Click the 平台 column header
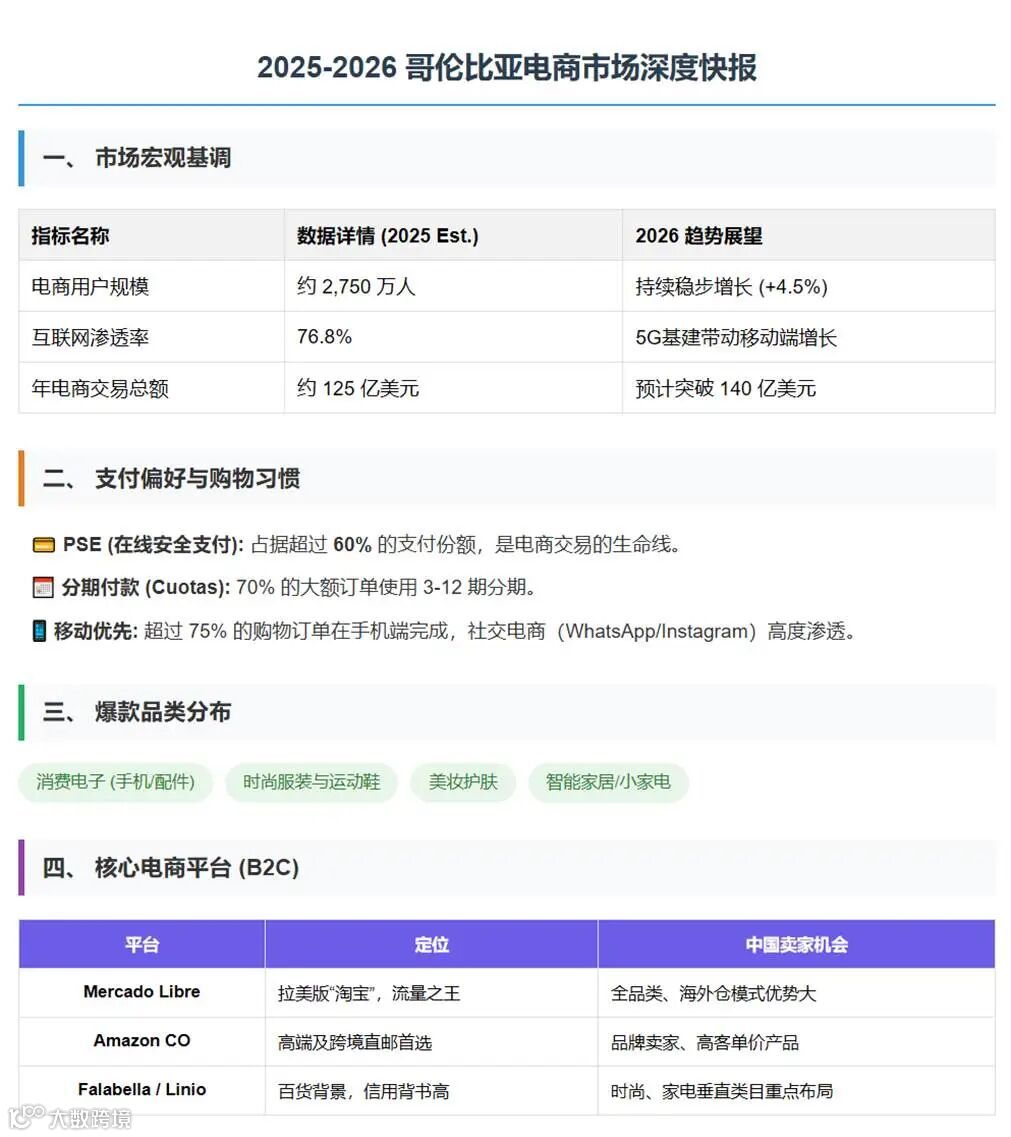The width and height of the screenshot is (1011, 1137). 142,944
